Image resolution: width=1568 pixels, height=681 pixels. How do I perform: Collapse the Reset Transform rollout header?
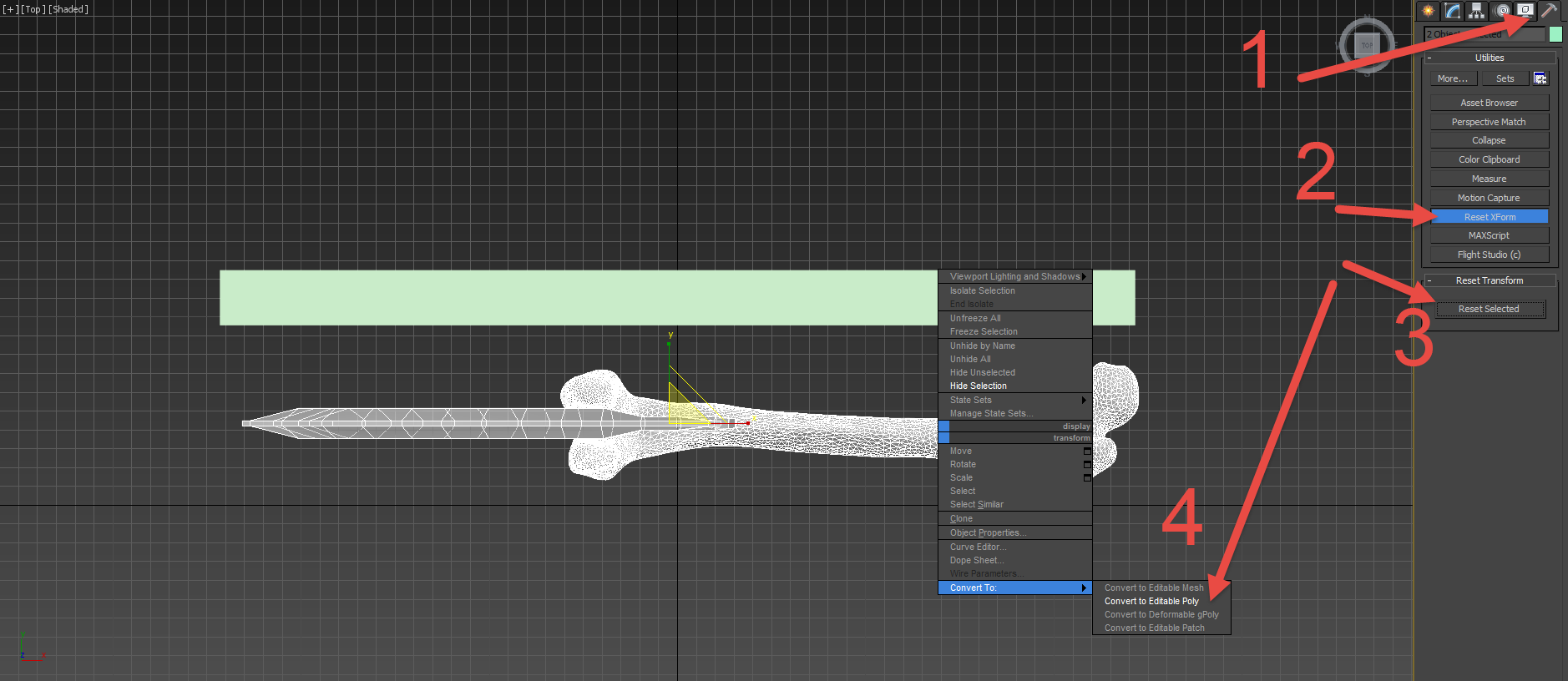click(x=1490, y=280)
